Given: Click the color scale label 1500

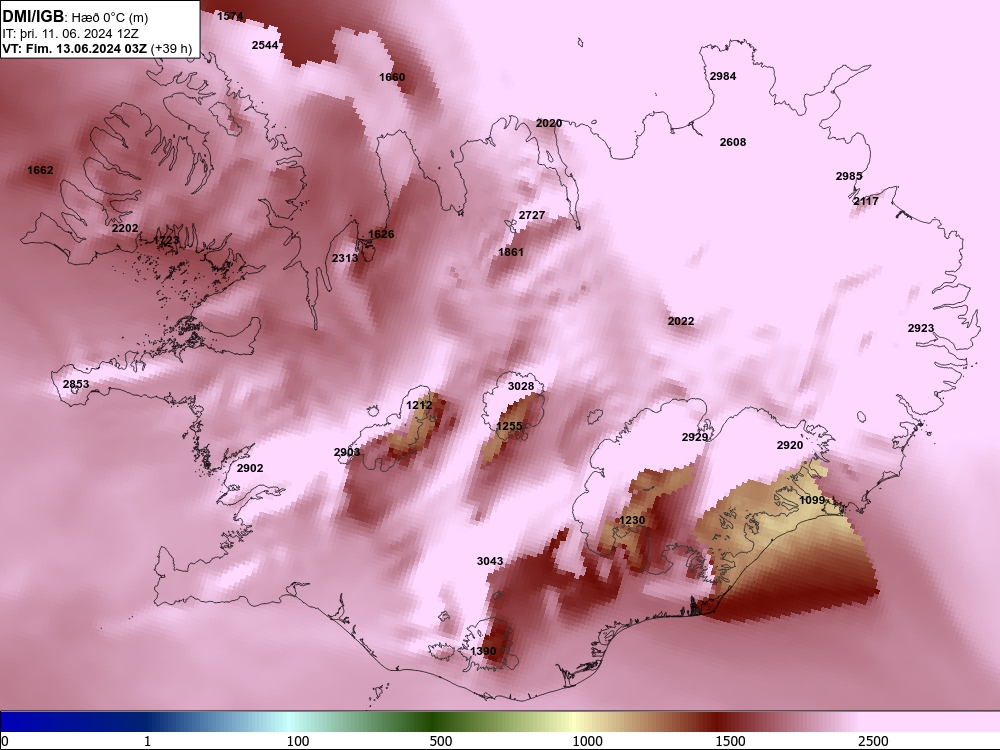Looking at the screenshot, I should tap(730, 741).
